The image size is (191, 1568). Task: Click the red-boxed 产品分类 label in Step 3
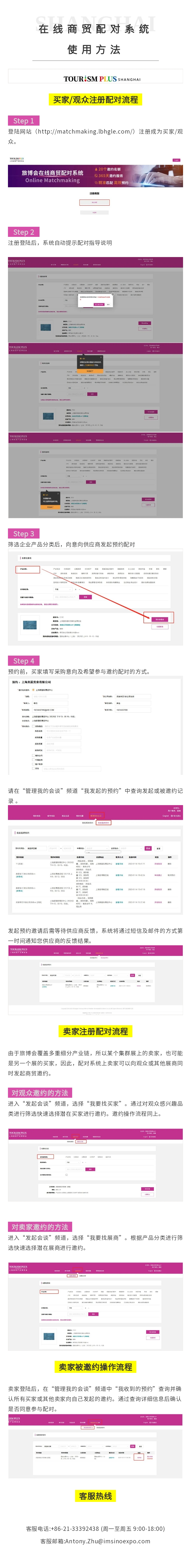tap(28, 570)
